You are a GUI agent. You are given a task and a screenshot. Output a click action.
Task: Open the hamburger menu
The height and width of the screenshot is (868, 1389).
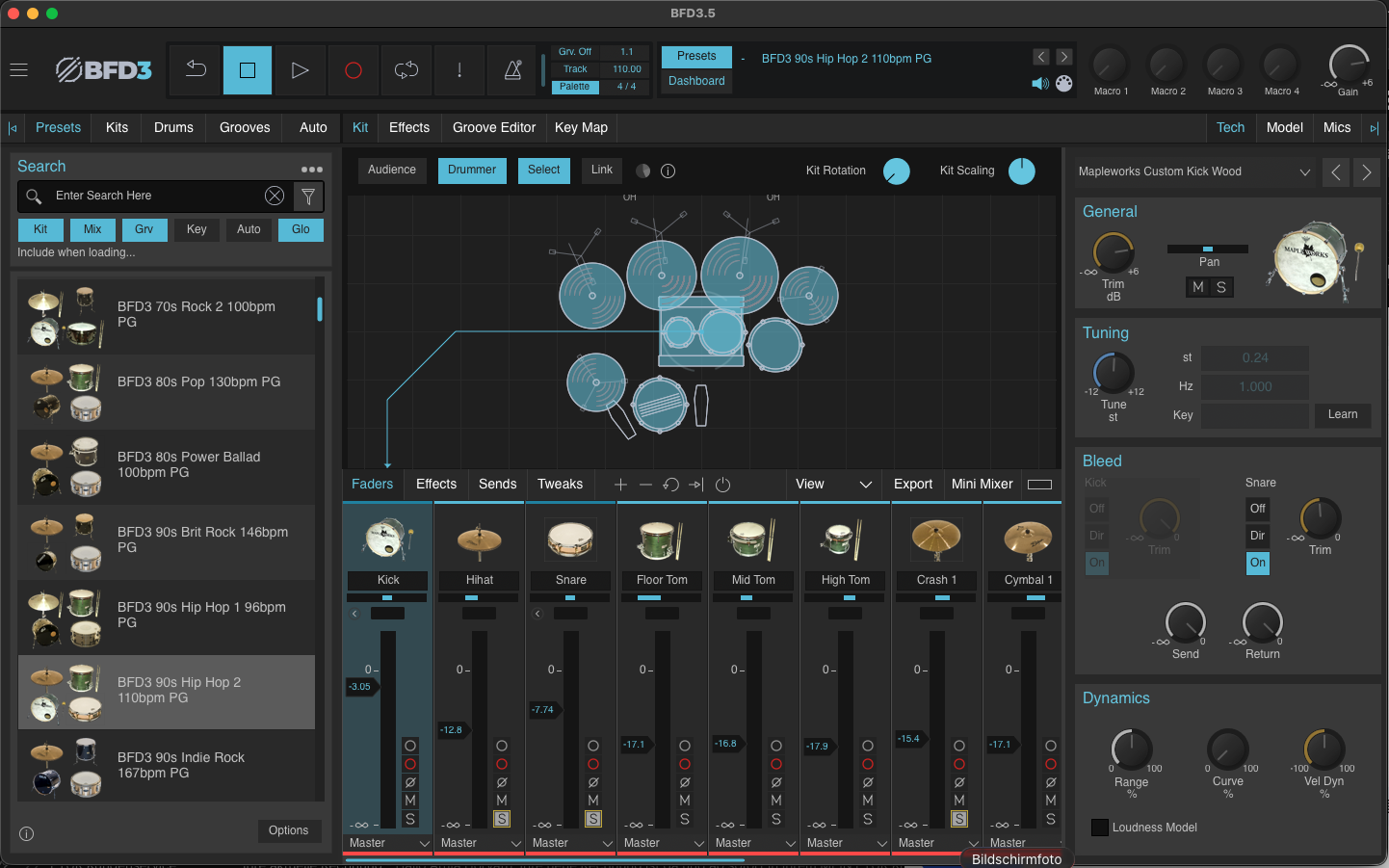tap(18, 70)
